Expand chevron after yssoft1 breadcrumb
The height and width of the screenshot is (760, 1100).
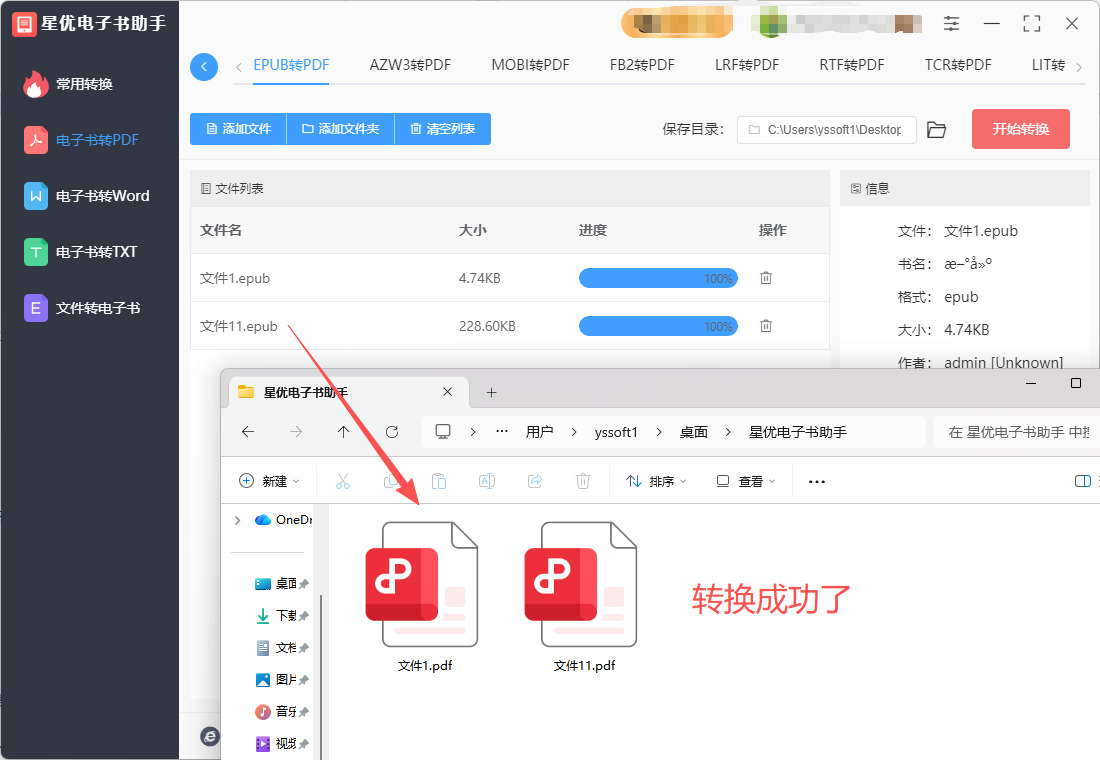click(659, 432)
